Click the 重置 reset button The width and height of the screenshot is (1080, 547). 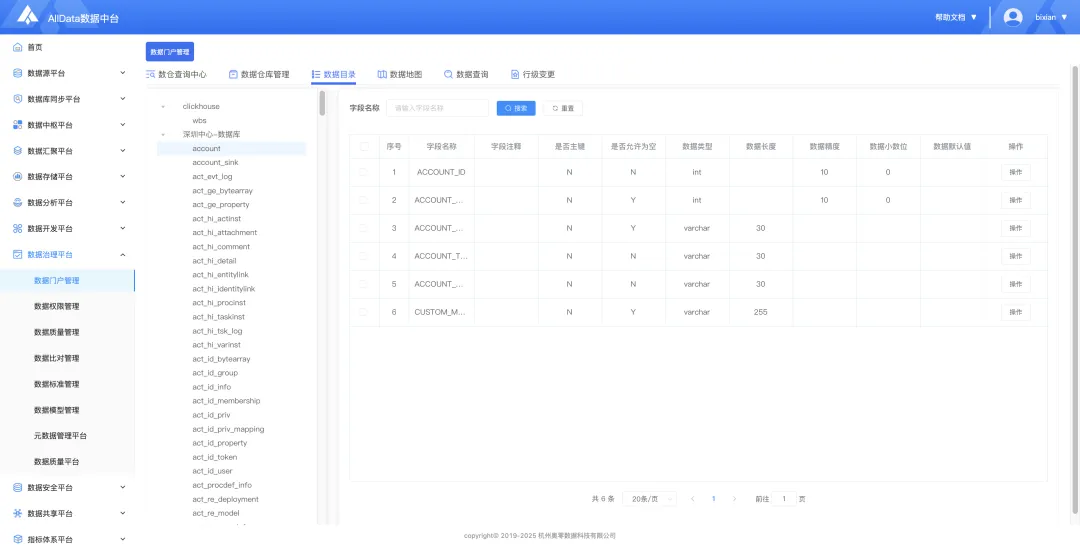point(563,108)
